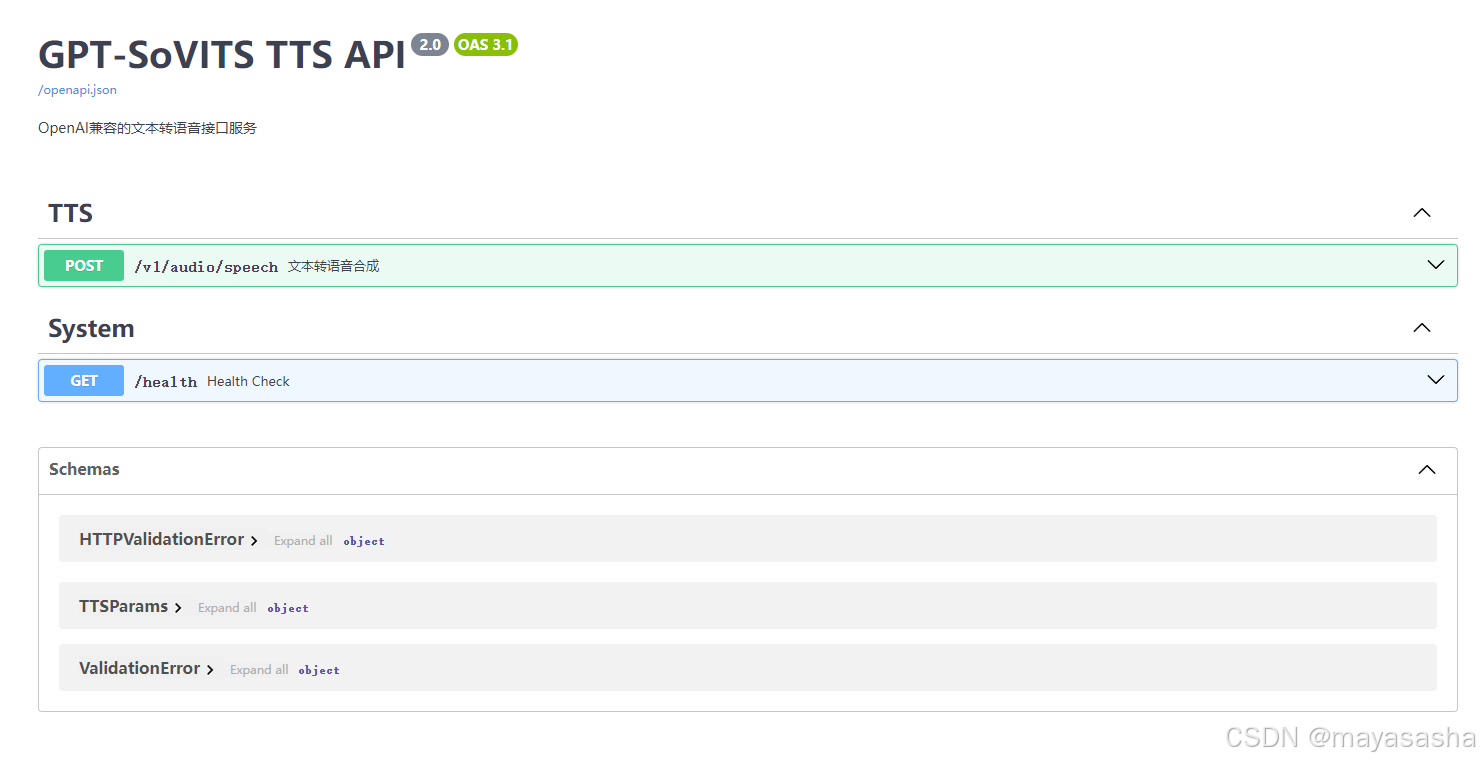This screenshot has width=1480, height=763.
Task: Click the POST method badge
Action: pyautogui.click(x=84, y=266)
